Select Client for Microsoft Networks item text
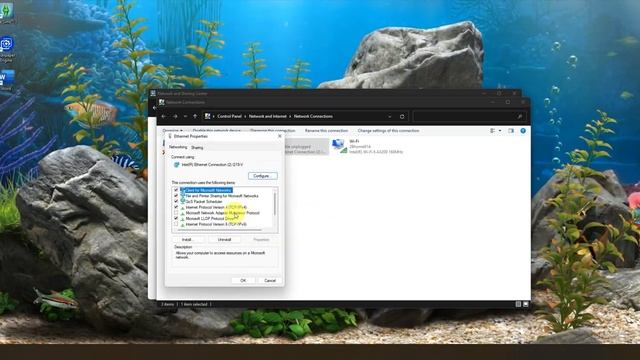Screen dimensions: 640x360 click(x=209, y=190)
